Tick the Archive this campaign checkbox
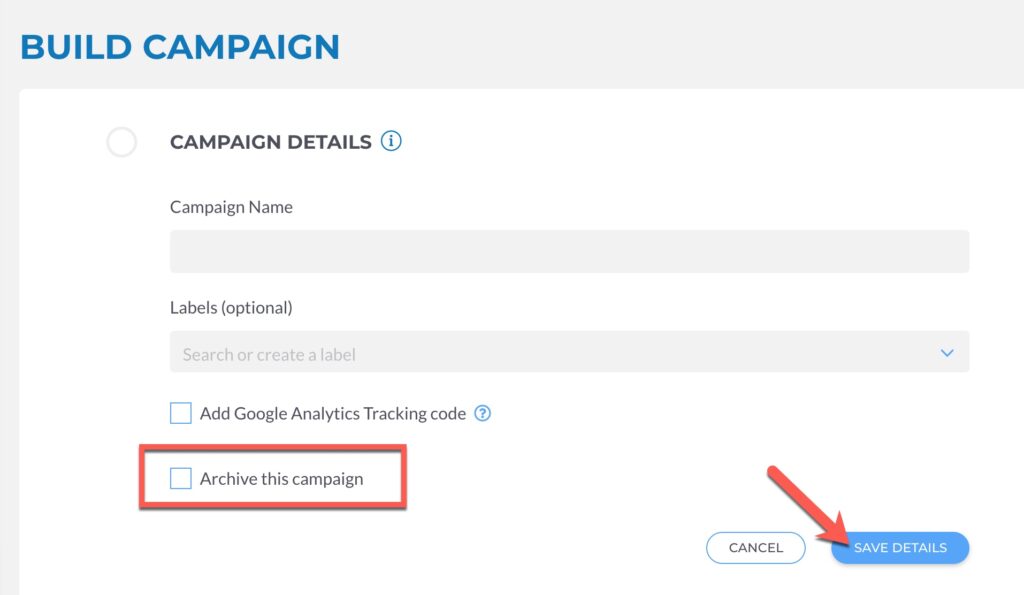Screen dimensions: 1024x595 181,478
